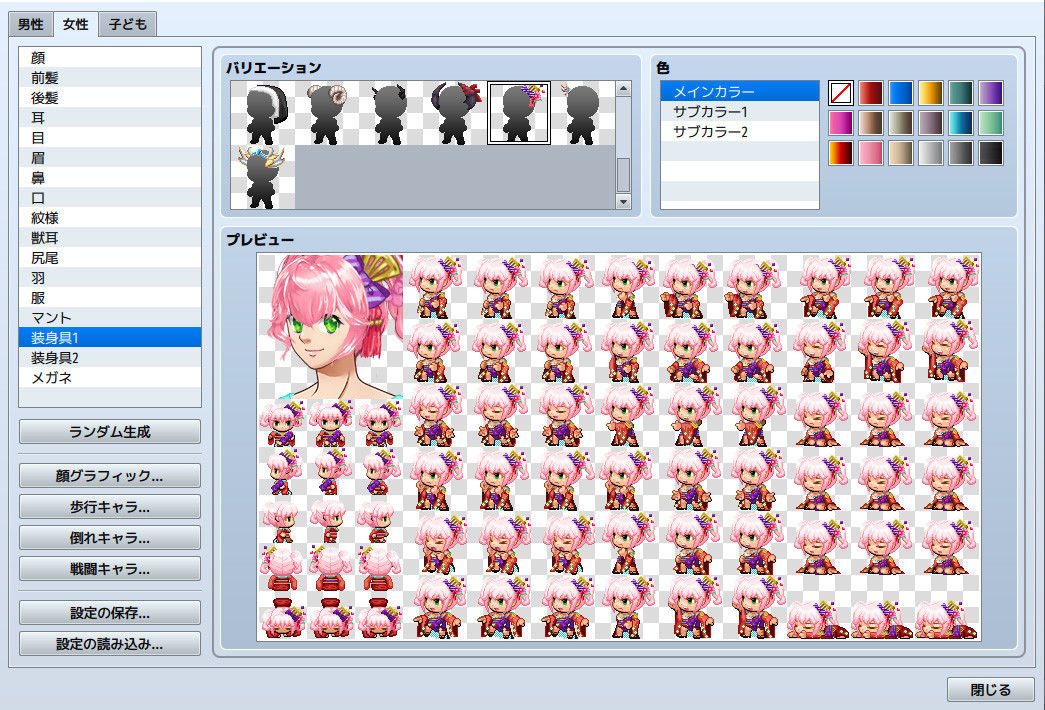This screenshot has height=710, width=1045.
Task: Pick the dark red color swatch
Action: [869, 91]
